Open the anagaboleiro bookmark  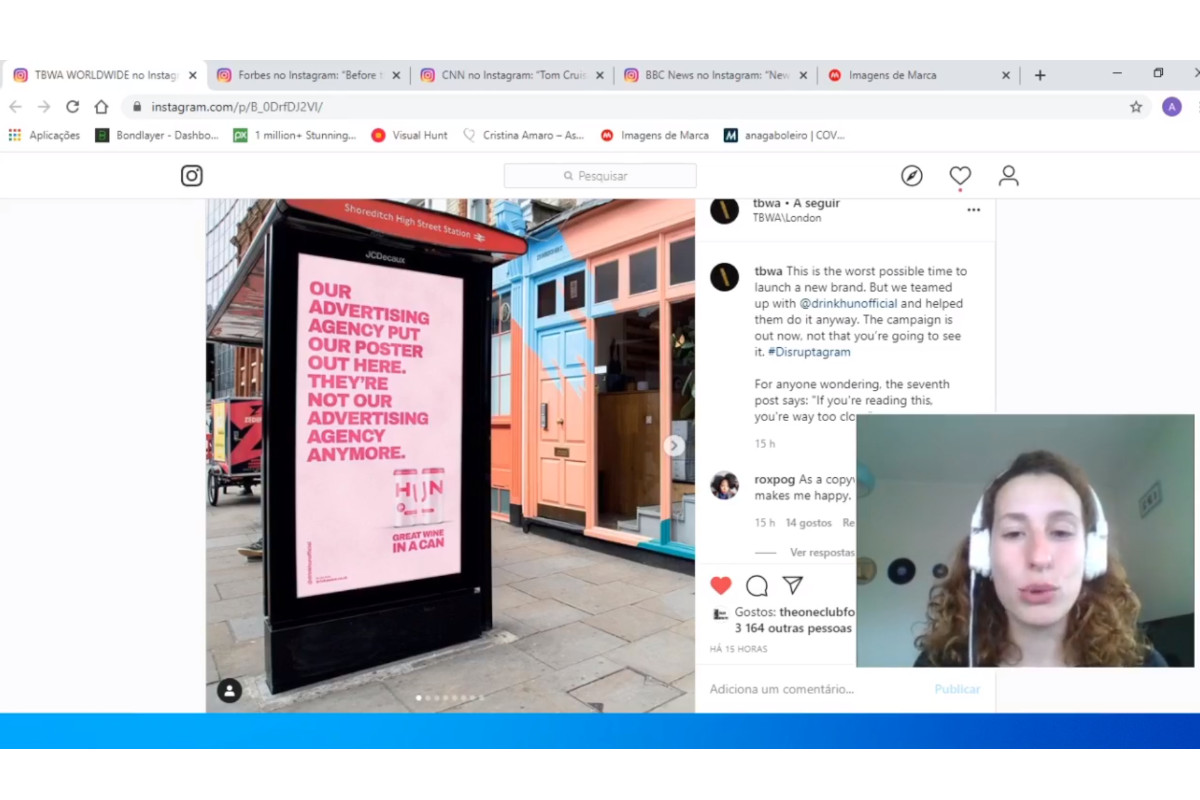pyautogui.click(x=785, y=135)
